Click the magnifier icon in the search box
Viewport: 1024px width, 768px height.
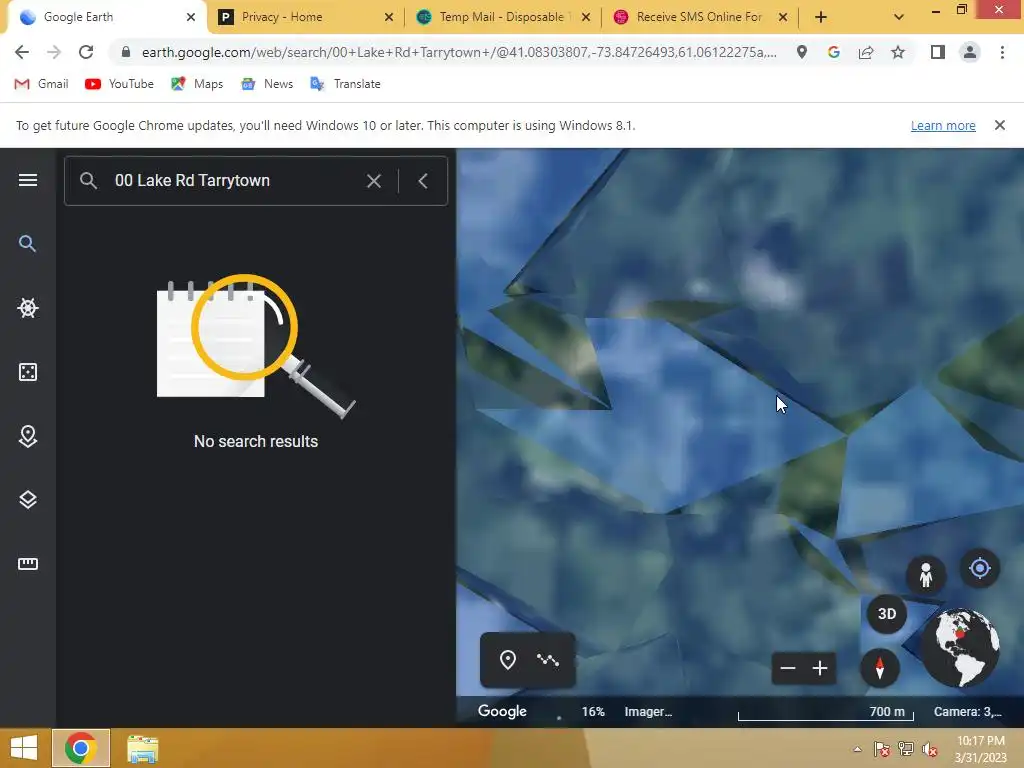[x=89, y=181]
